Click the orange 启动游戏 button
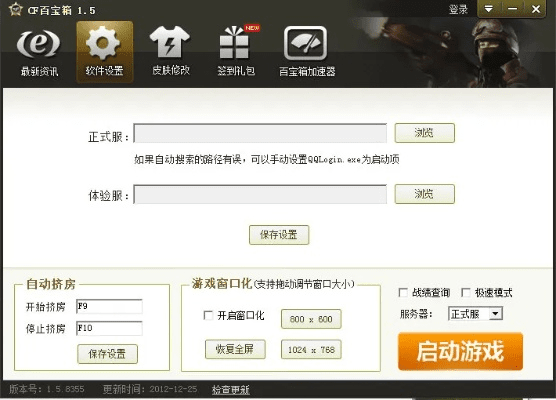556x400 pixels. point(460,351)
